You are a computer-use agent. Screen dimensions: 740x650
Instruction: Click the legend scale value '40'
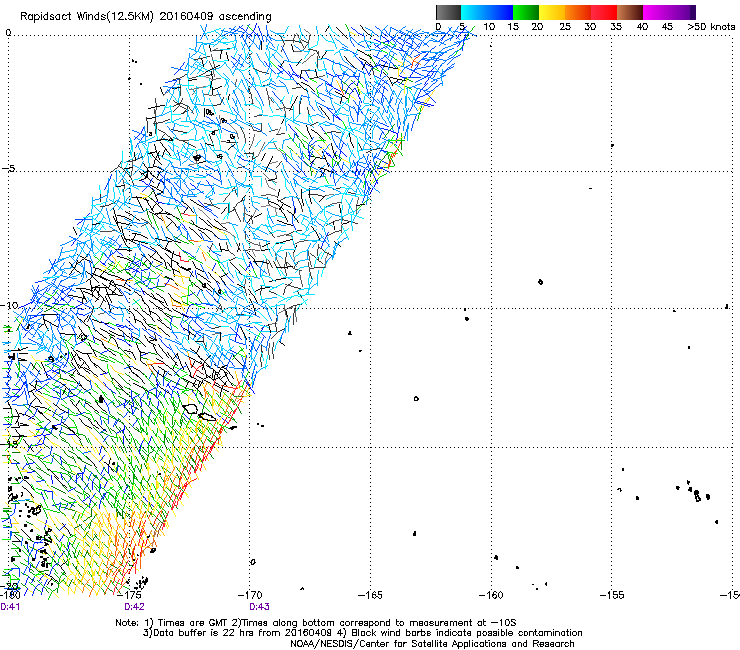click(642, 27)
